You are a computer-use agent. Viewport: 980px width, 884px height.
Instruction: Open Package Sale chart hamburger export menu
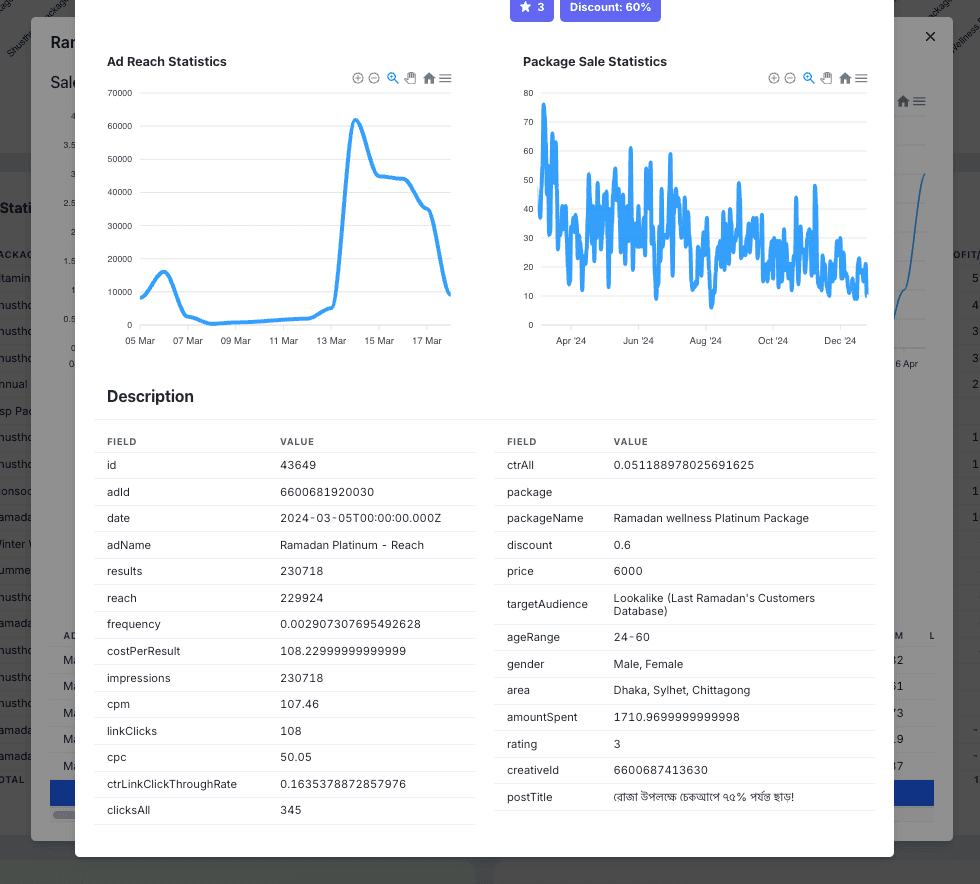coord(861,78)
